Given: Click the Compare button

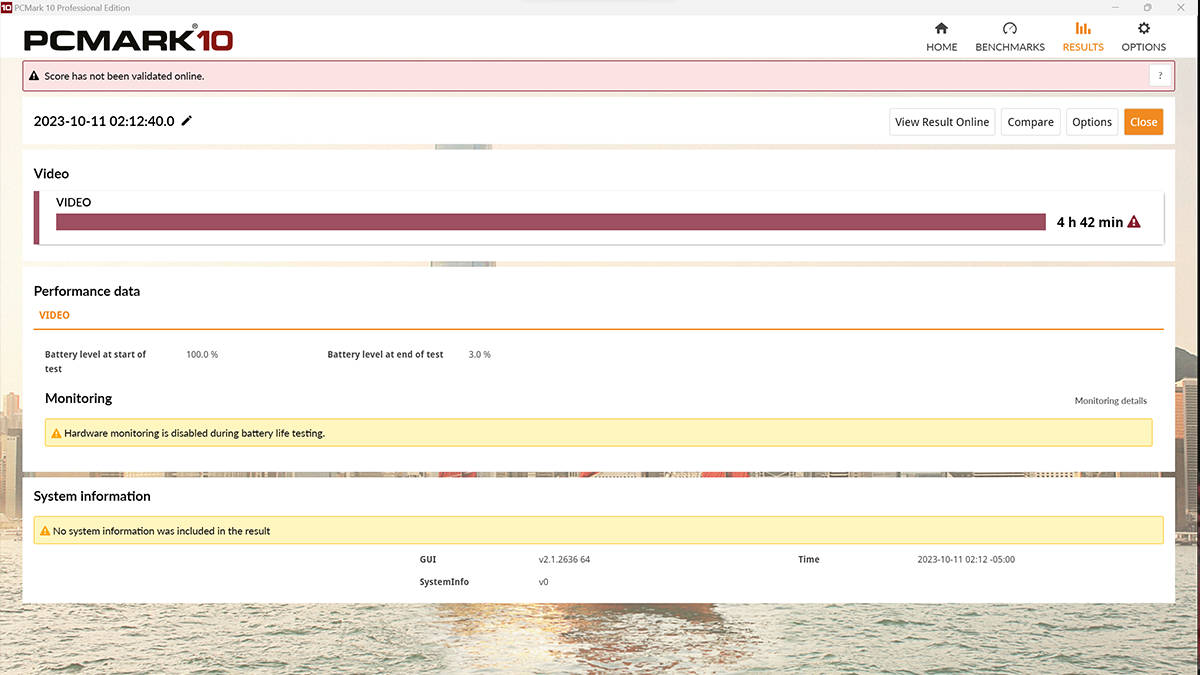Looking at the screenshot, I should pyautogui.click(x=1030, y=122).
